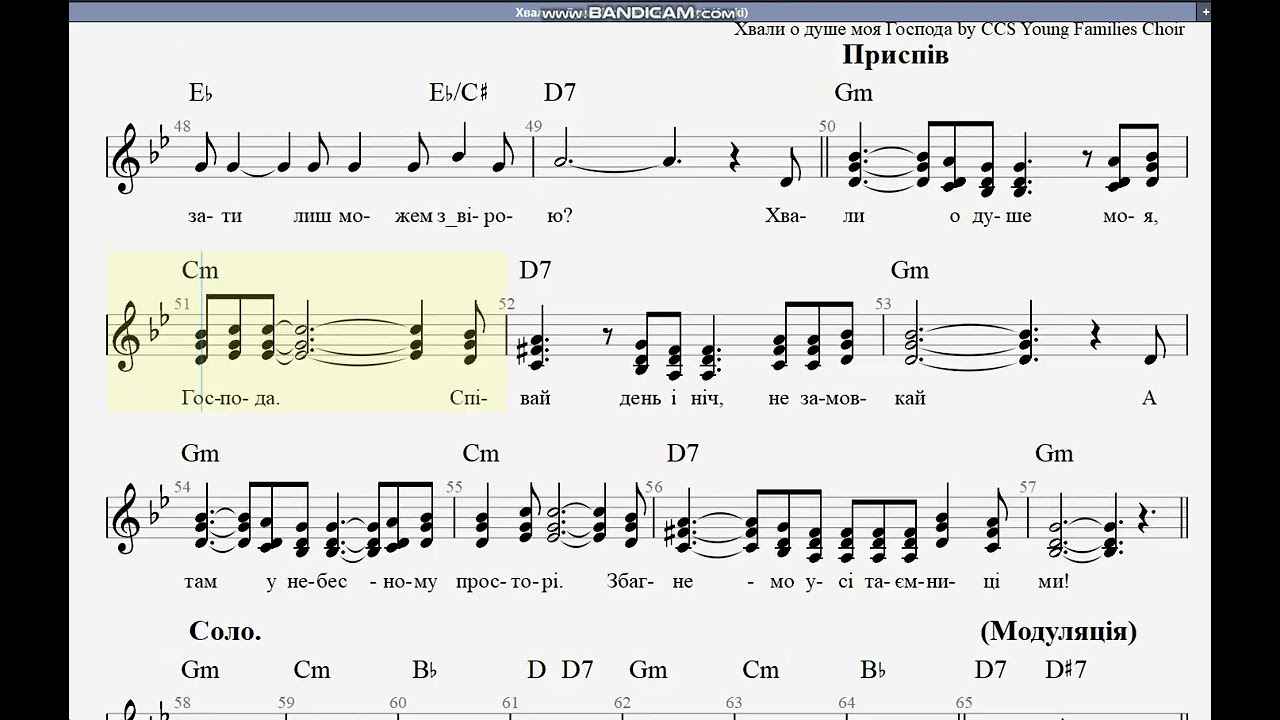Click the lyric word "день"
1280x720 pixels.
pyautogui.click(x=642, y=398)
